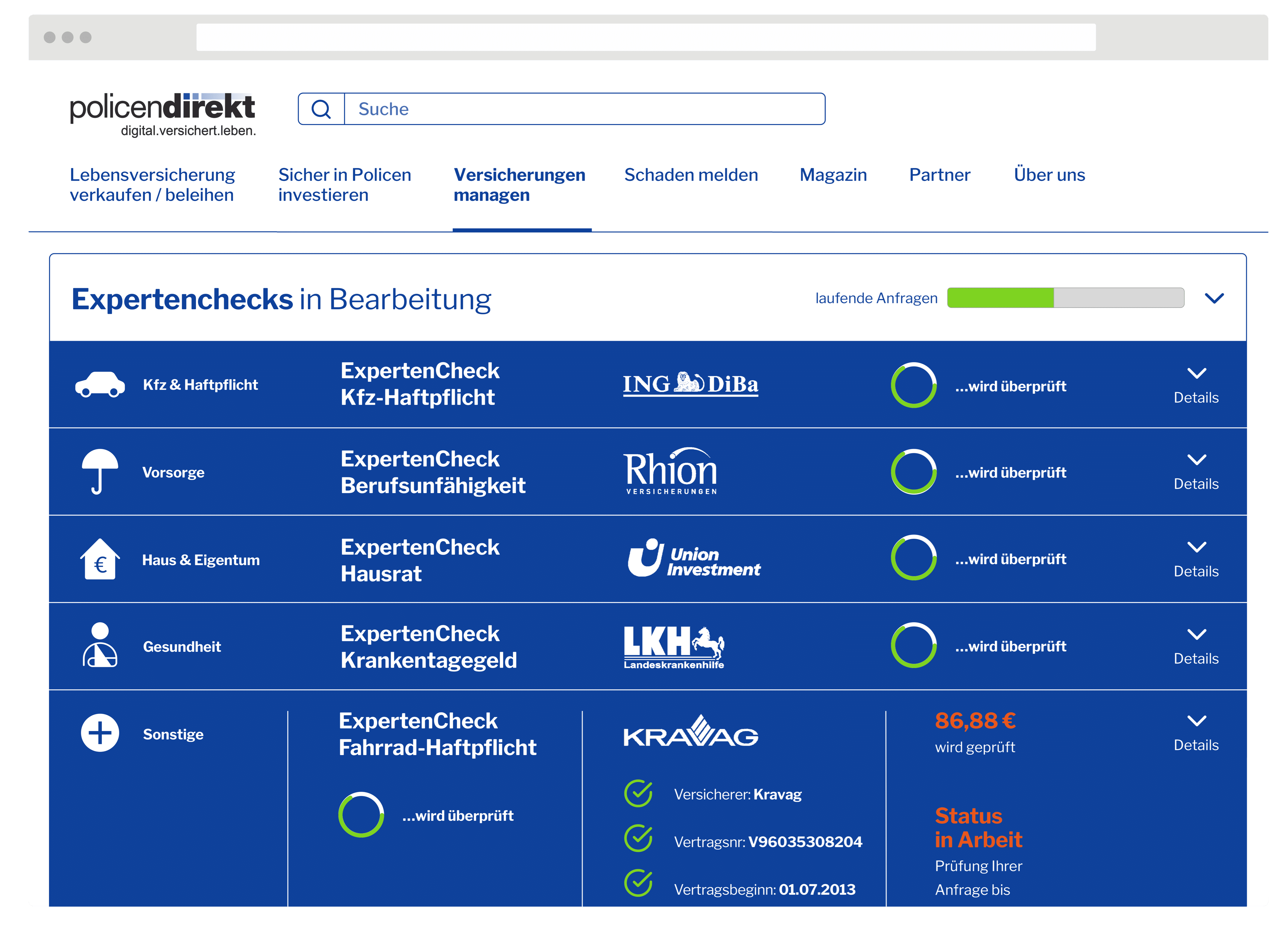This screenshot has height=925, width=1288.
Task: Click ExpertenCheck Krankentagegeld title
Action: pyautogui.click(x=429, y=647)
